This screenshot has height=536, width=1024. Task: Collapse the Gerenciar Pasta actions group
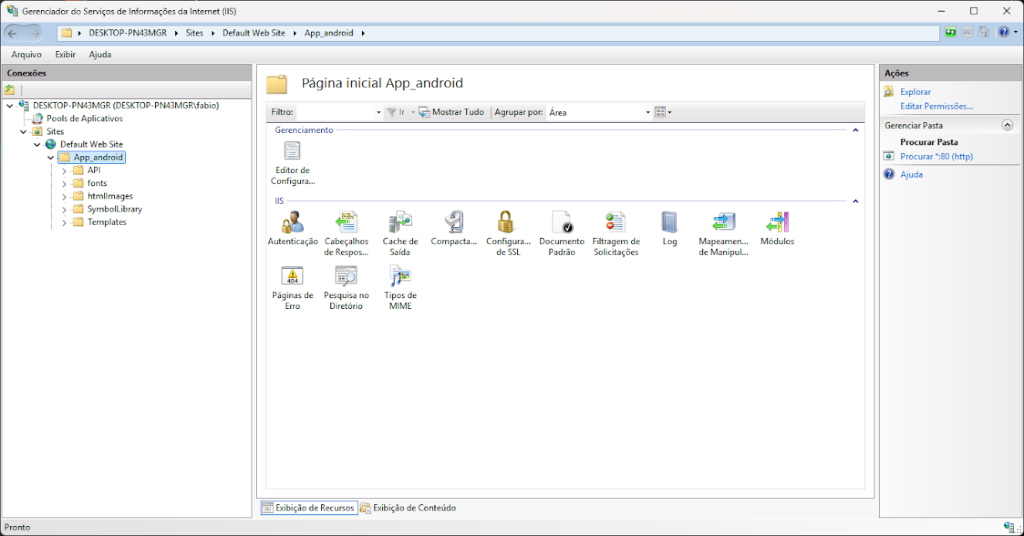1007,125
